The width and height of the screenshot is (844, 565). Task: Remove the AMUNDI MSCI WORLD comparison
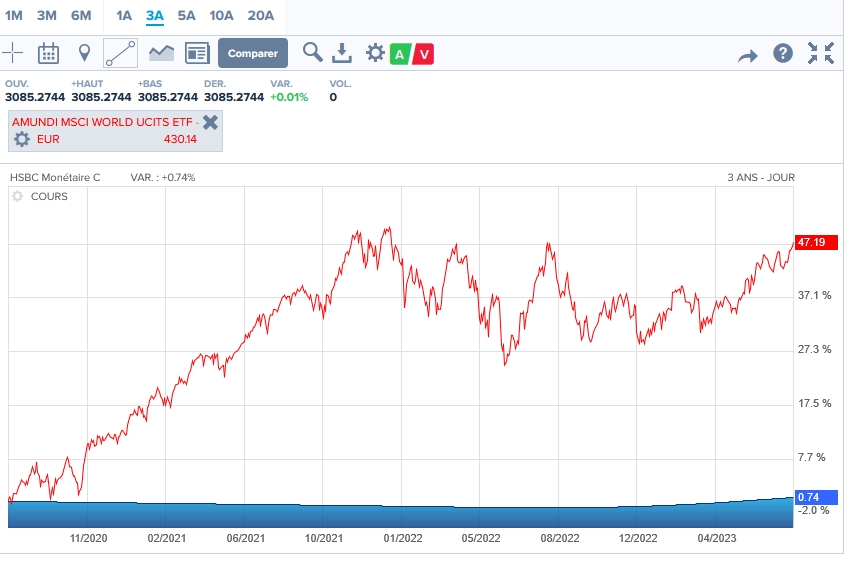[x=210, y=122]
